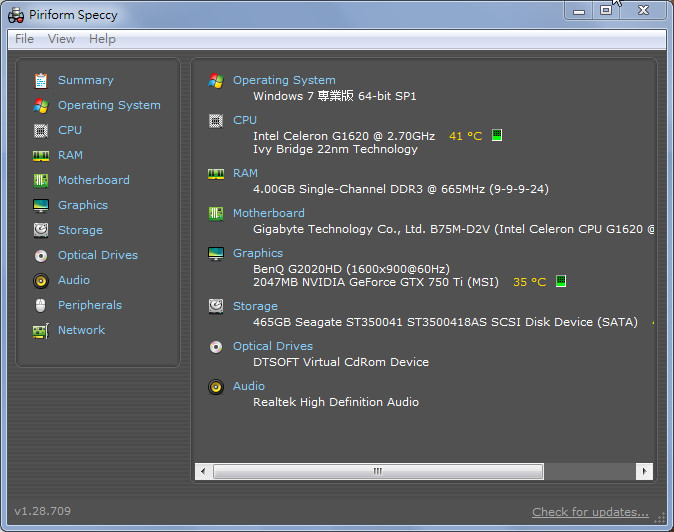Select Optical Drives in the sidebar
The image size is (674, 532).
point(98,255)
